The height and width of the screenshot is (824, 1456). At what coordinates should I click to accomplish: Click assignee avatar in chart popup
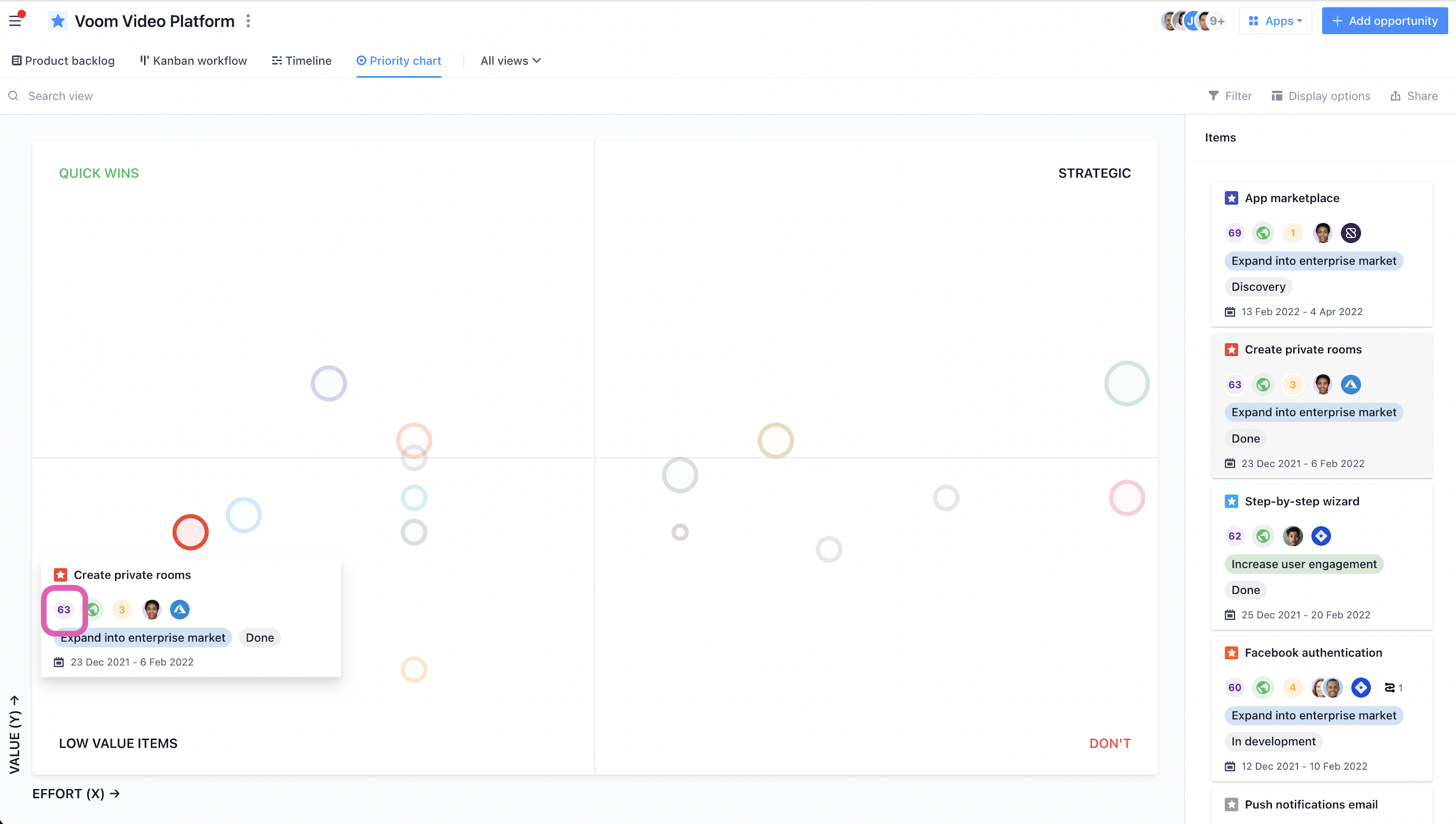pos(151,610)
